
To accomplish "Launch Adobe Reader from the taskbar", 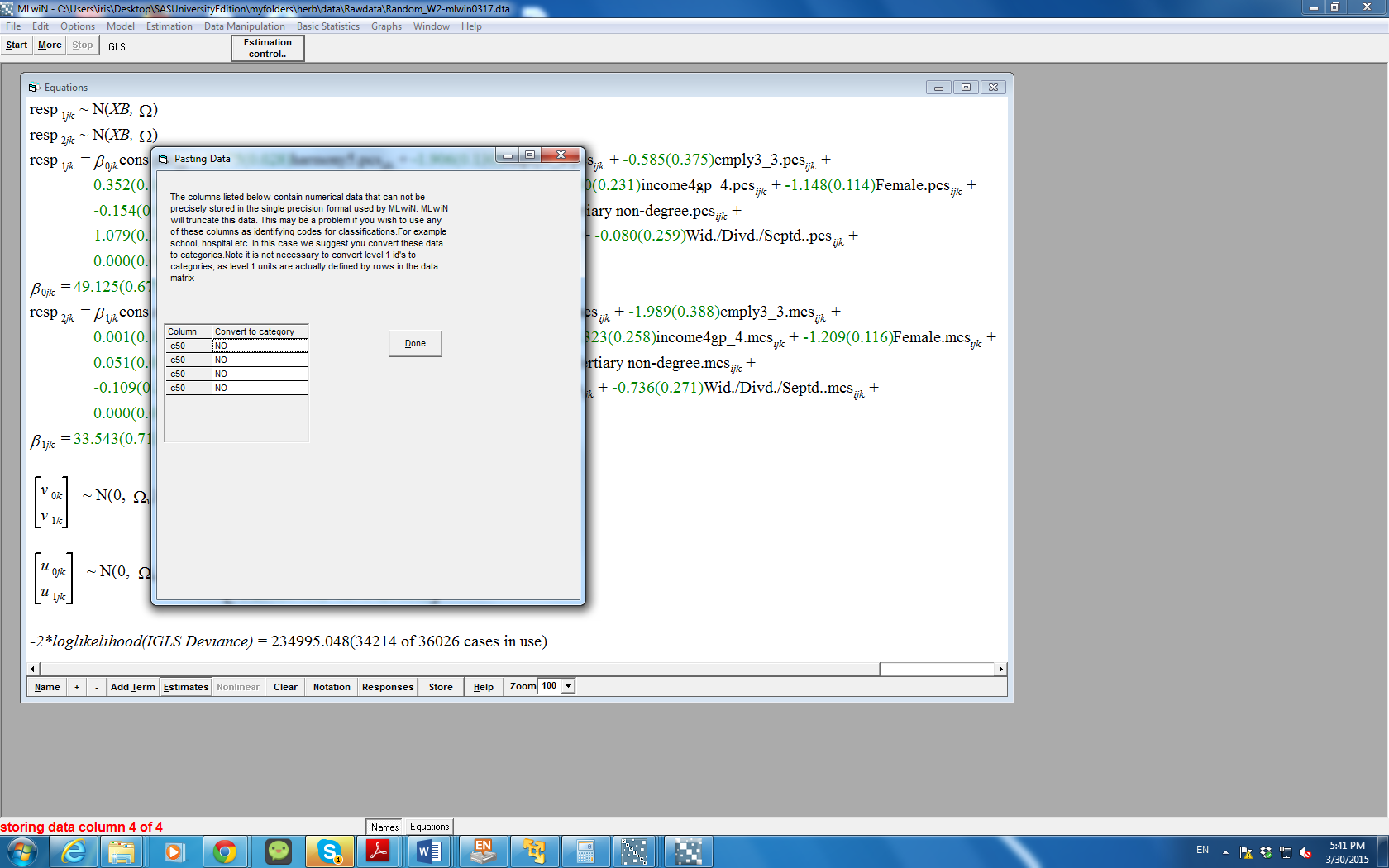I will coord(378,851).
